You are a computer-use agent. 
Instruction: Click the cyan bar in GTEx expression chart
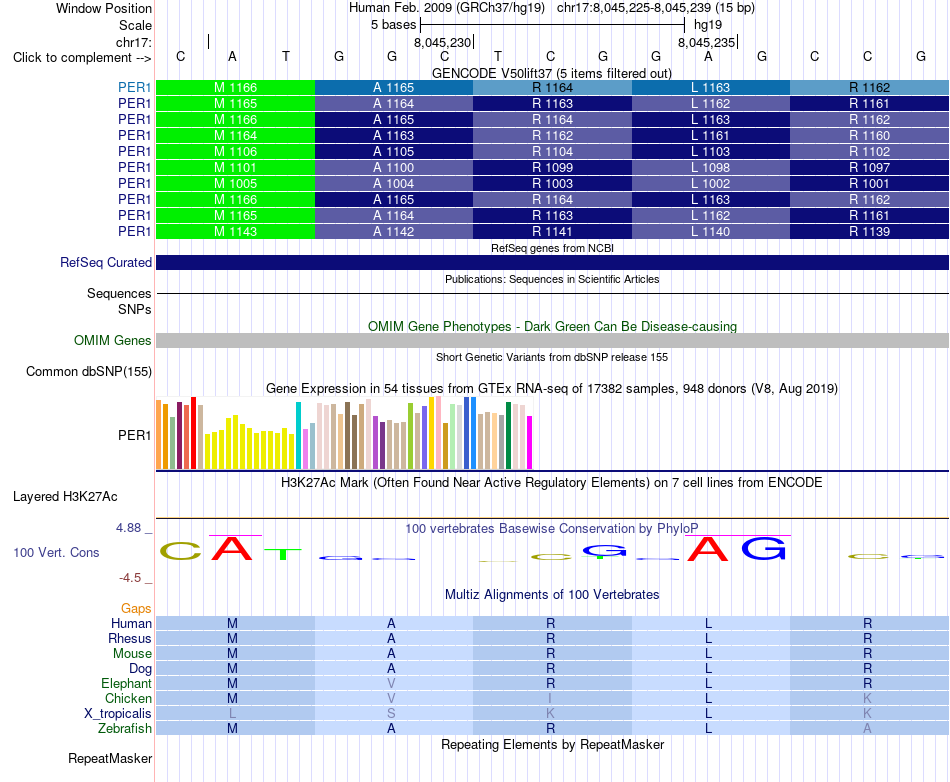tap(298, 436)
